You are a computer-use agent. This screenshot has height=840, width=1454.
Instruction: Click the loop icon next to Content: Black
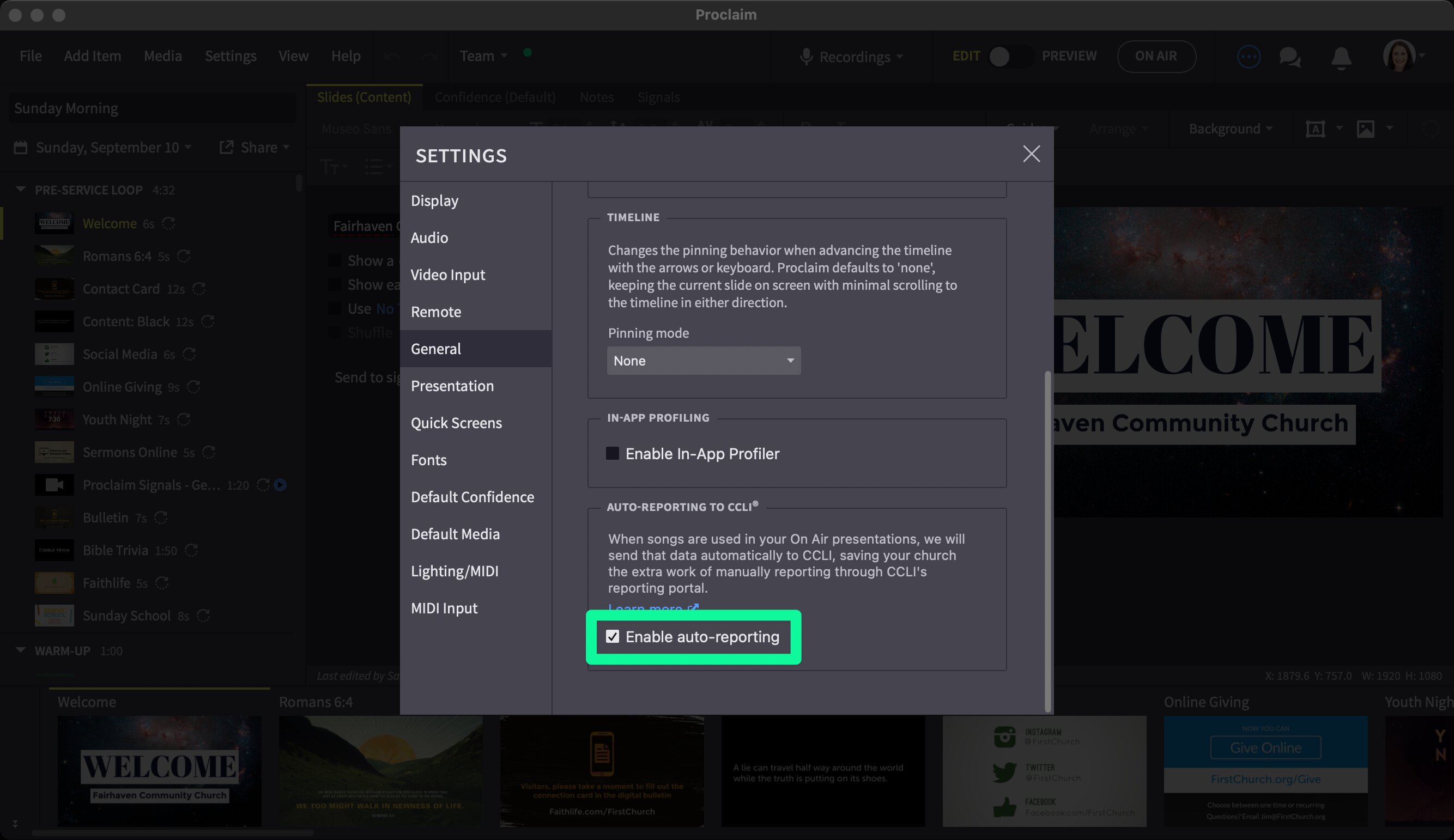[207, 321]
